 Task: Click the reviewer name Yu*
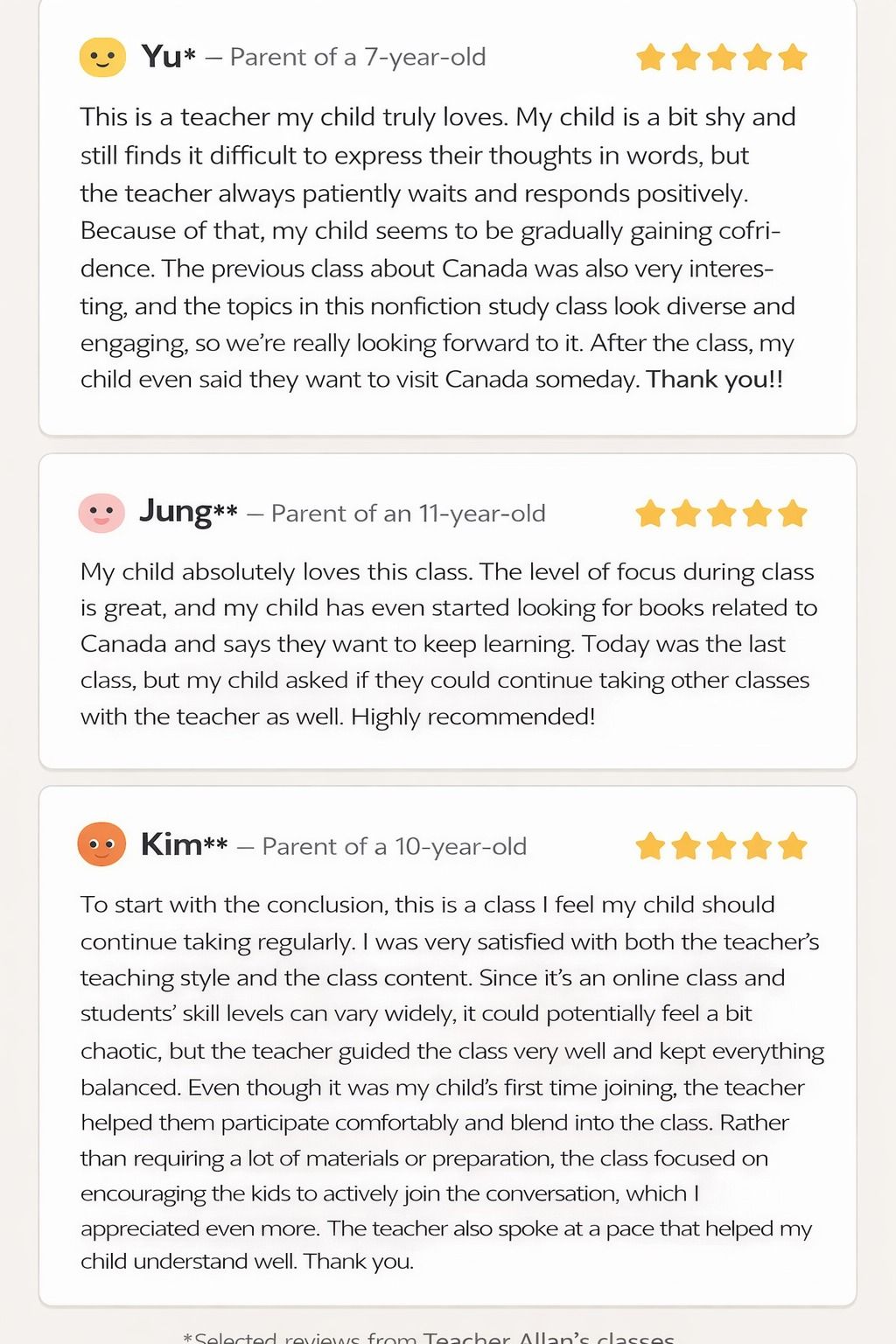[x=168, y=58]
